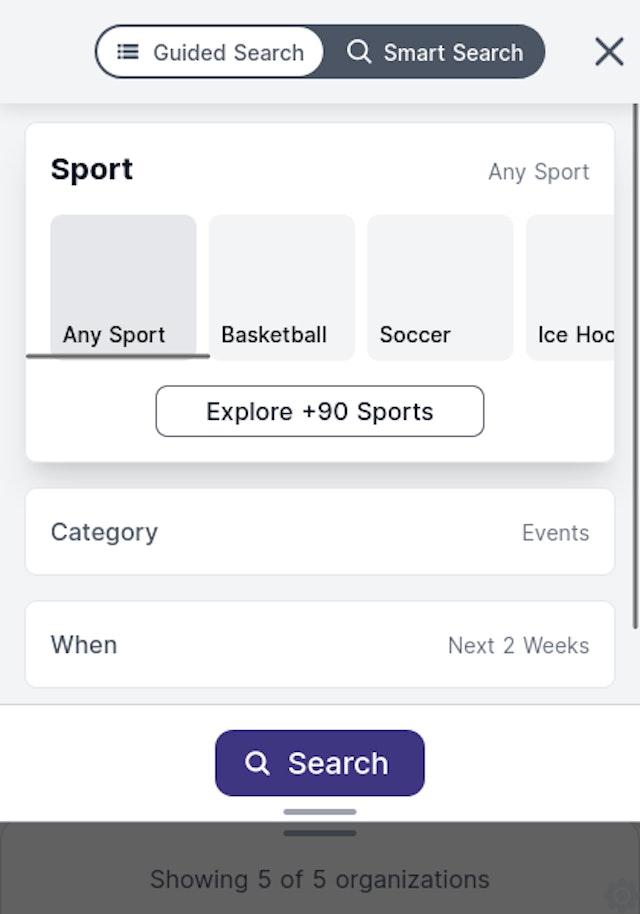The width and height of the screenshot is (640, 914).
Task: Open the Next 2 Weeks date value
Action: click(x=518, y=646)
